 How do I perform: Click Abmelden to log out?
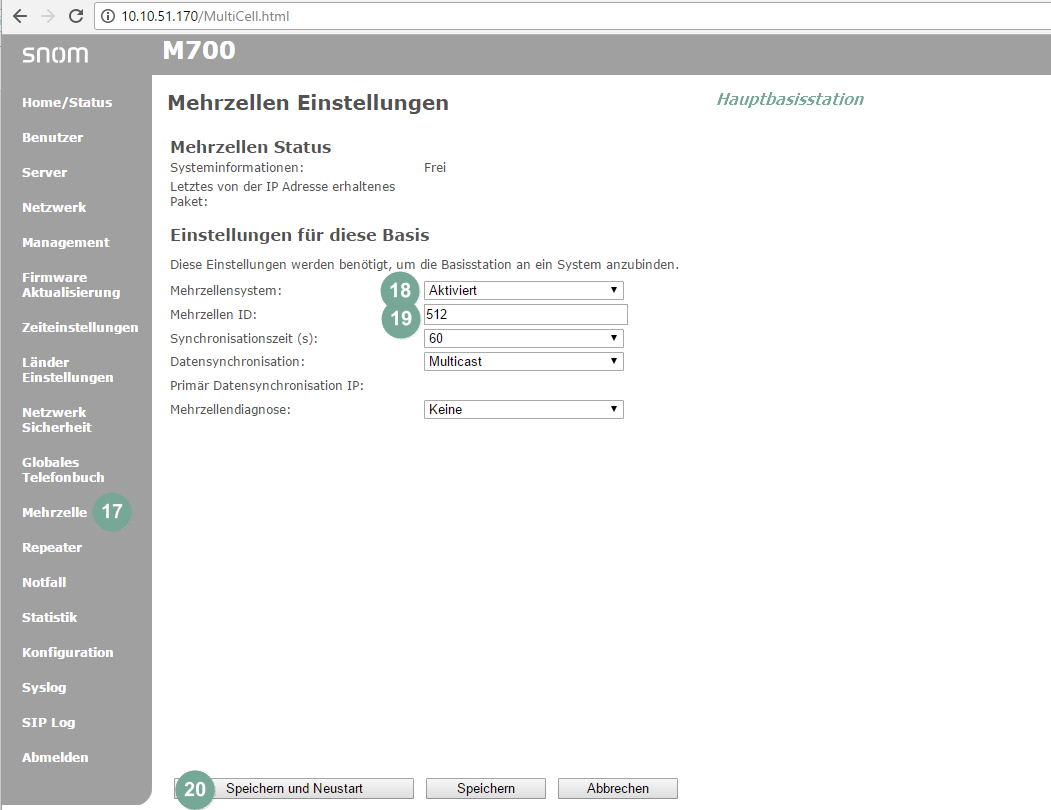[55, 758]
